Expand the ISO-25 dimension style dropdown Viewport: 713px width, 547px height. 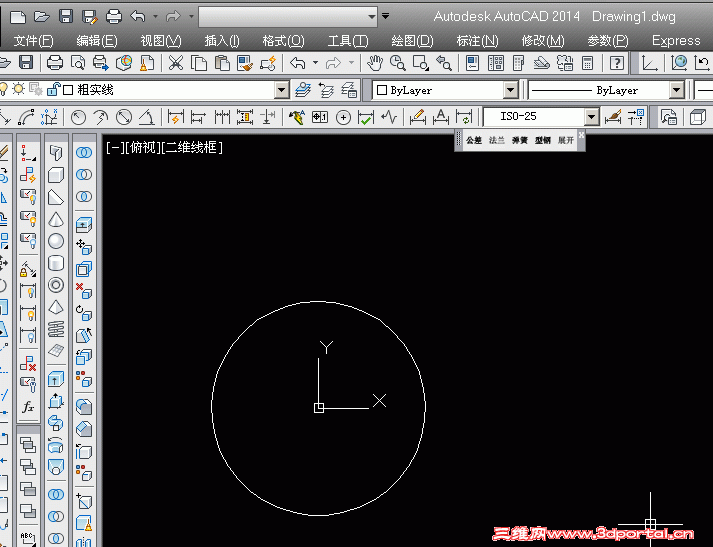pos(591,117)
